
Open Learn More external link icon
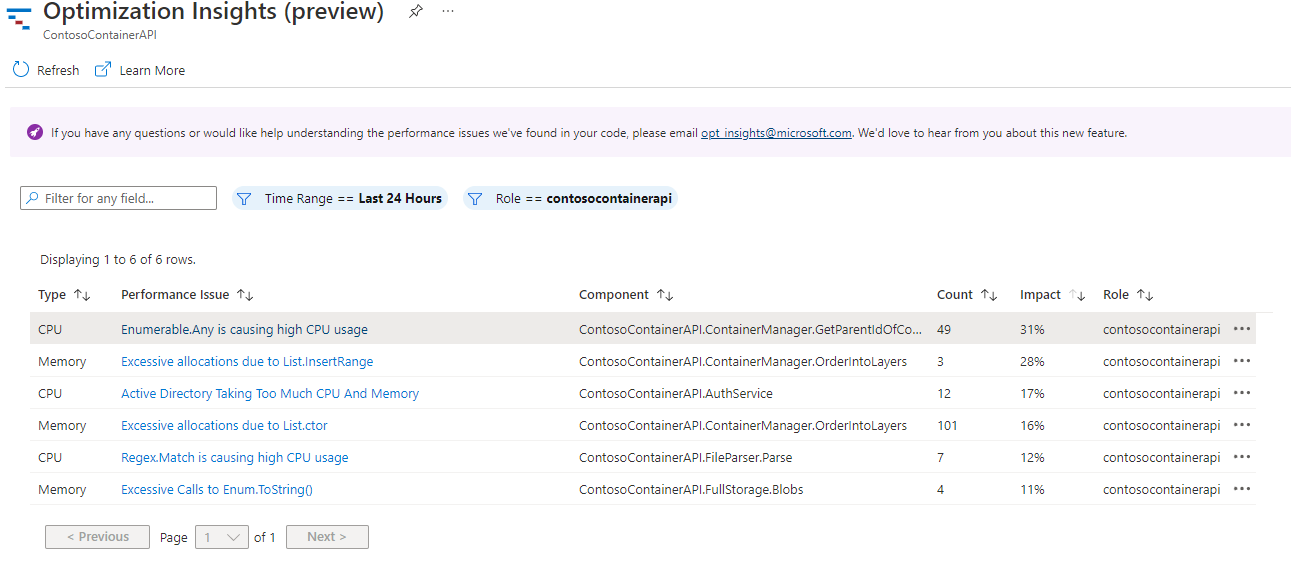coord(102,70)
